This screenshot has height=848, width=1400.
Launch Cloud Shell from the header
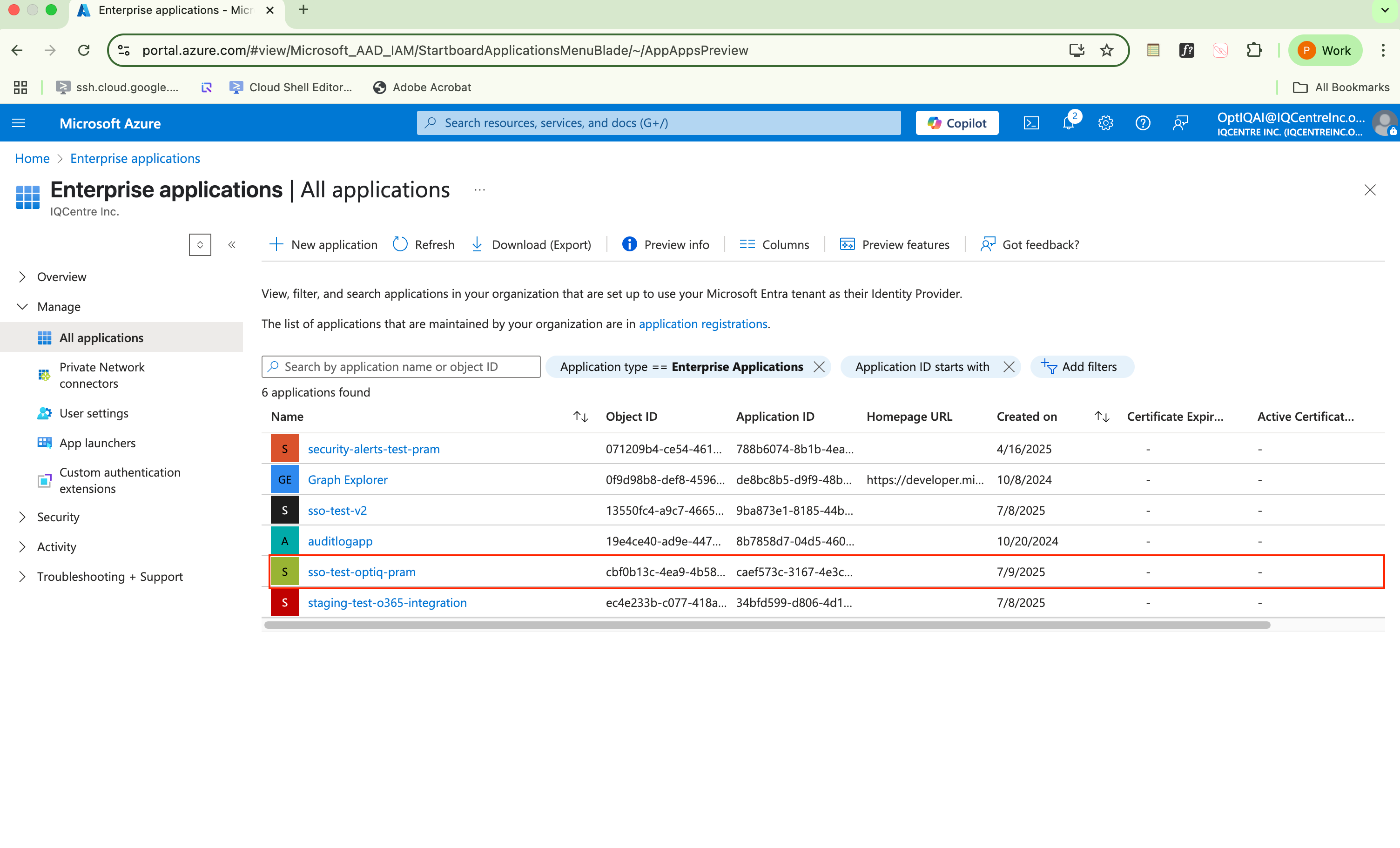point(1031,123)
